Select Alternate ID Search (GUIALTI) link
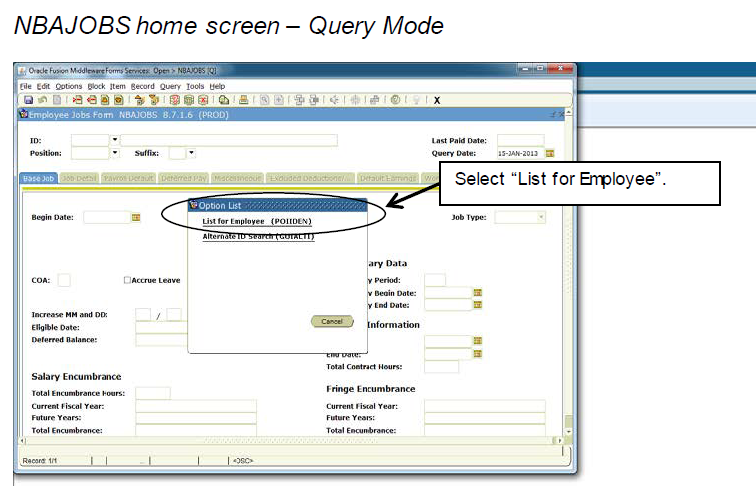 click(x=245, y=237)
